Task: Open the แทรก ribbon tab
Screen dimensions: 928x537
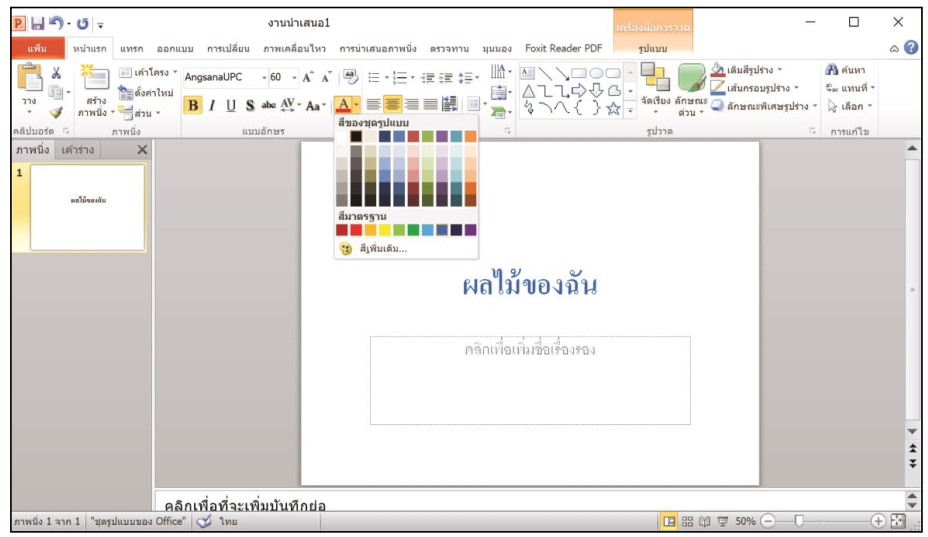Action: coord(133,48)
